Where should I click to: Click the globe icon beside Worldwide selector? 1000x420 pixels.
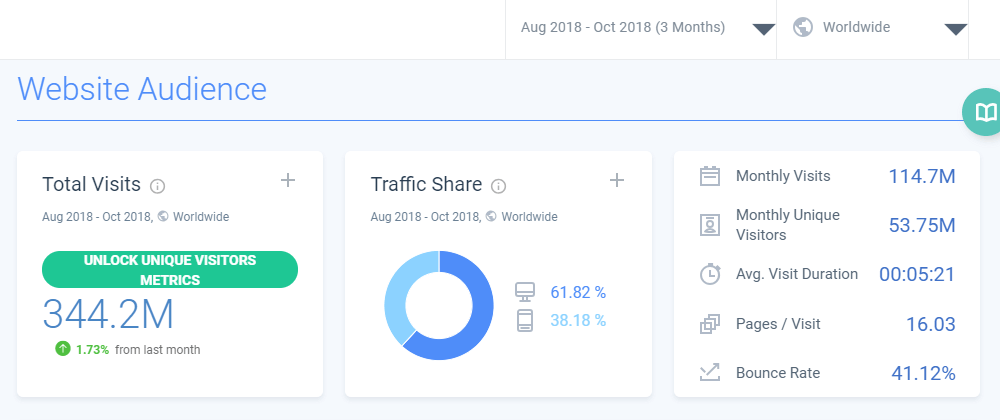803,27
